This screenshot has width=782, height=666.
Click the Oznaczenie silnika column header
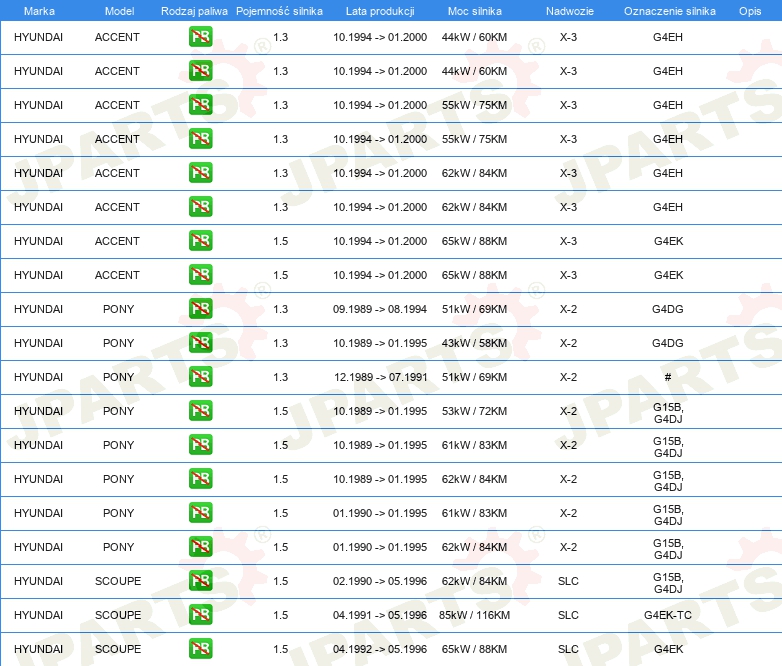[669, 11]
